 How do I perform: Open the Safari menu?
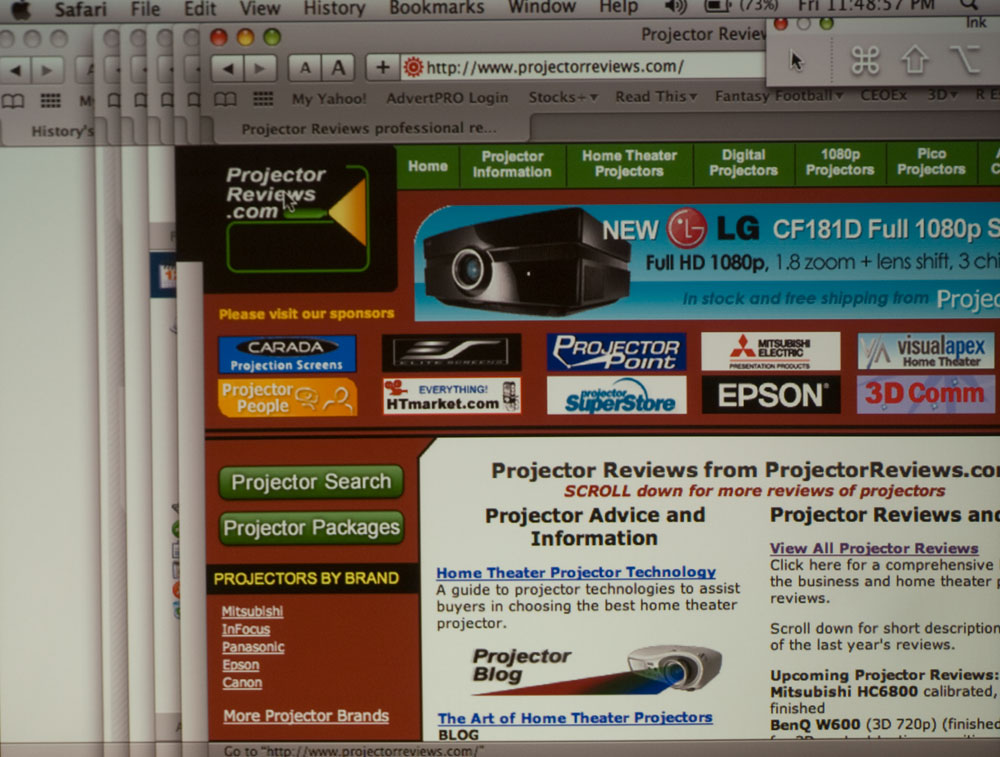coord(80,10)
